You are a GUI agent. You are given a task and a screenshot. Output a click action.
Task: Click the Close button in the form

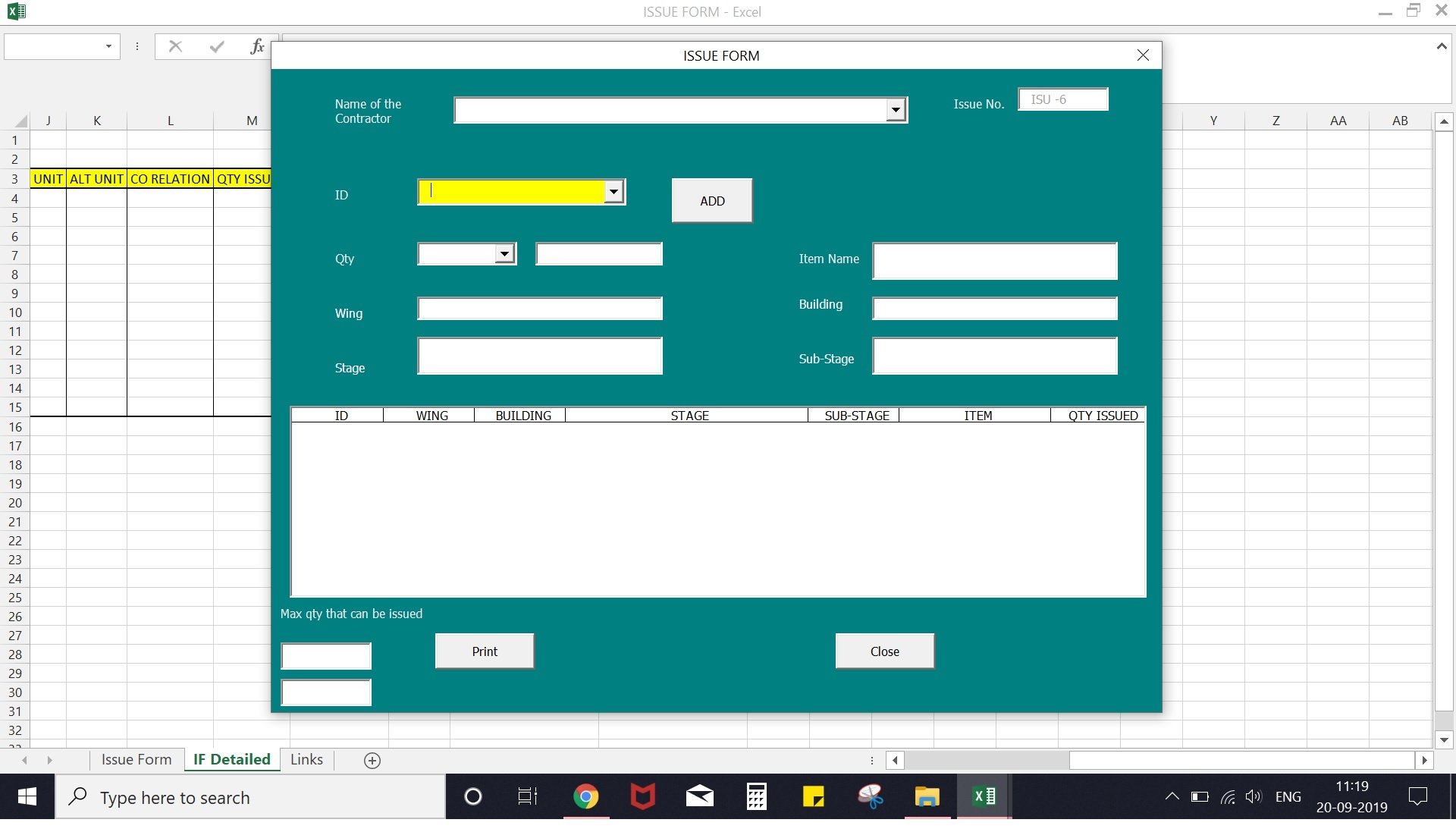pyautogui.click(x=885, y=651)
